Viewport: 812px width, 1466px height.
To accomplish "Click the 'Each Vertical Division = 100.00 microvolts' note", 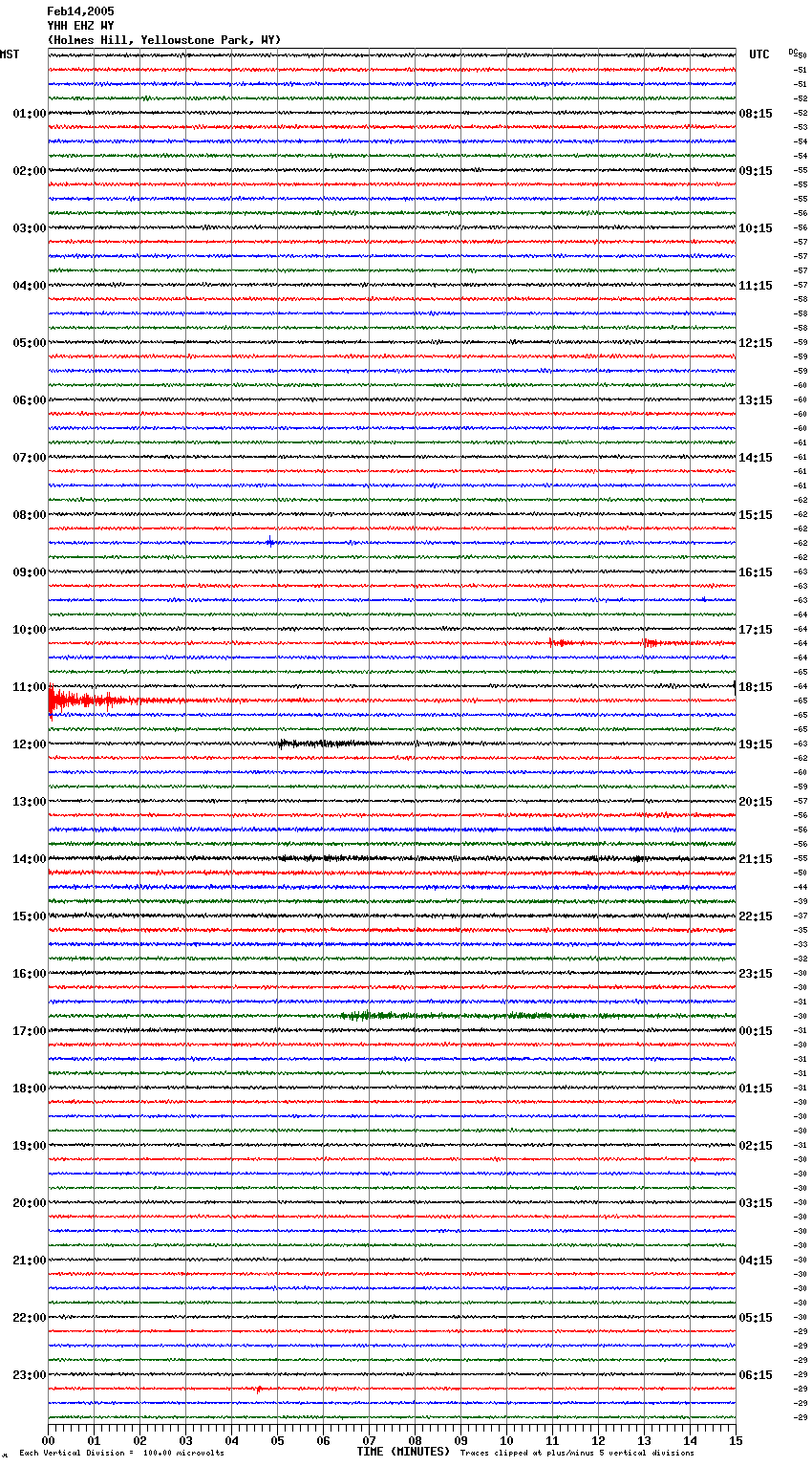I will [x=121, y=1454].
